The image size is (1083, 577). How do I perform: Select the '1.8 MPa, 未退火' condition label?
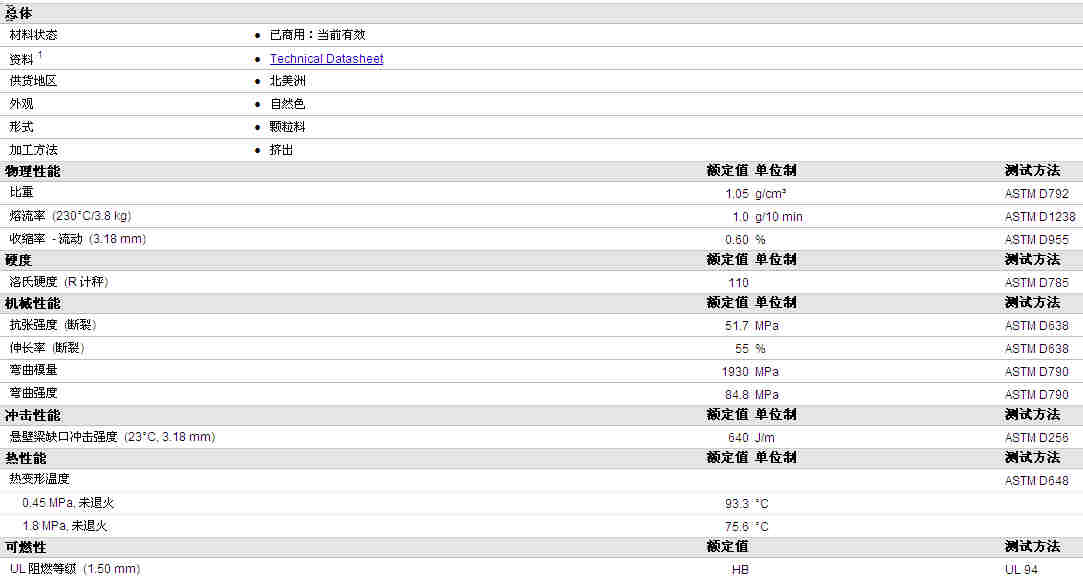coord(65,526)
